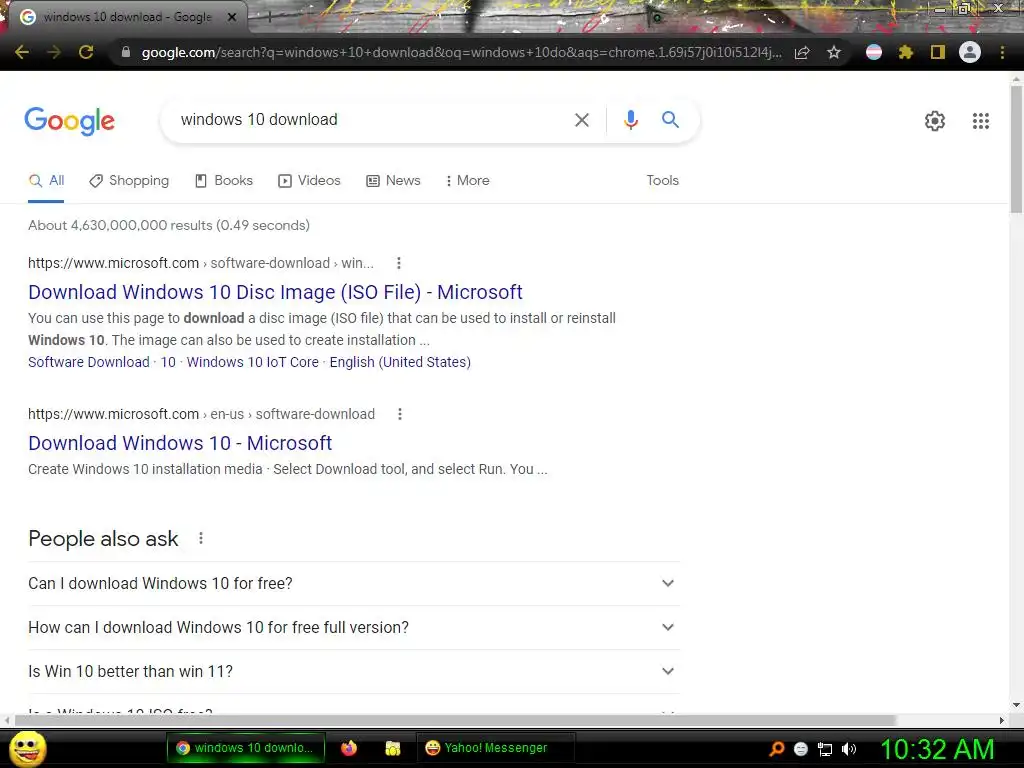Switch to Yahoo! Messenger in the taskbar
Image resolution: width=1024 pixels, height=768 pixels.
click(x=496, y=748)
